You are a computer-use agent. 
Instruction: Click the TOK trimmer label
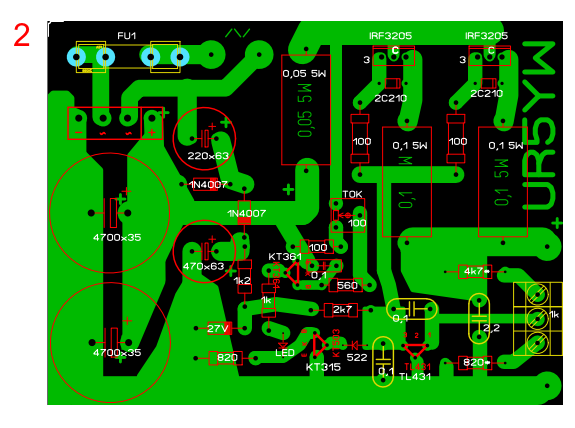(352, 194)
